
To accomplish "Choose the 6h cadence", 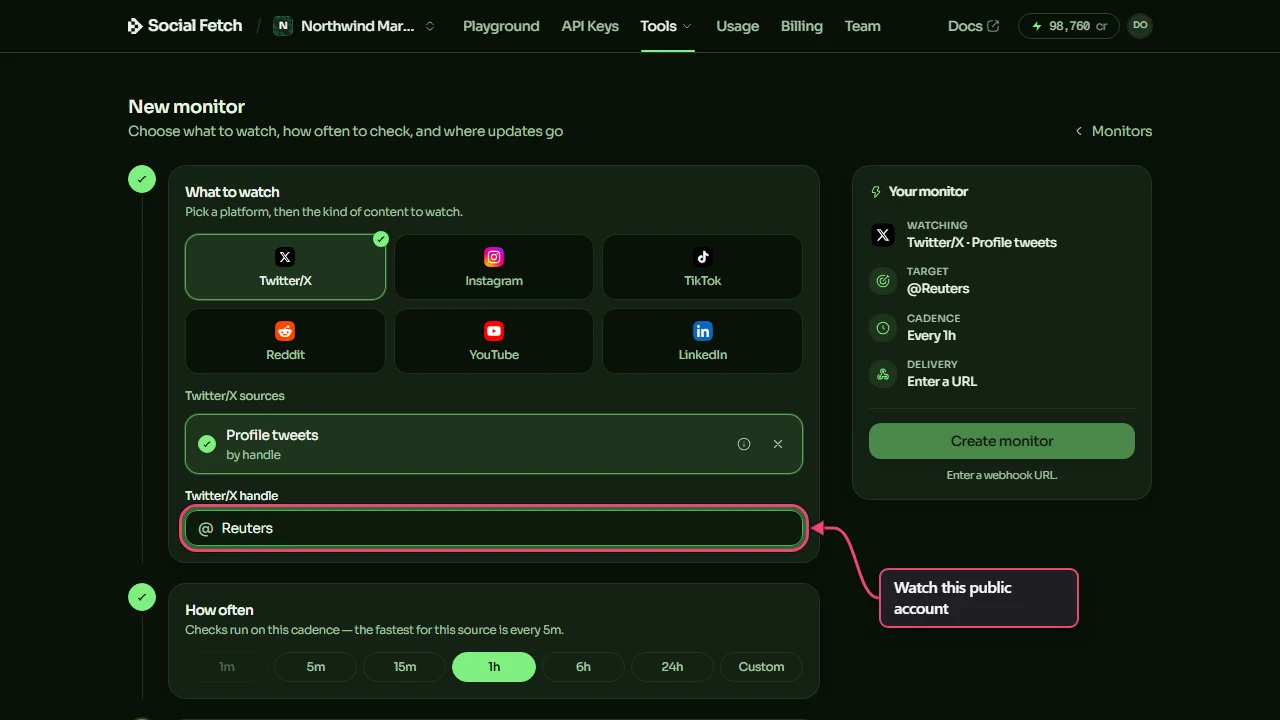I will (x=583, y=667).
